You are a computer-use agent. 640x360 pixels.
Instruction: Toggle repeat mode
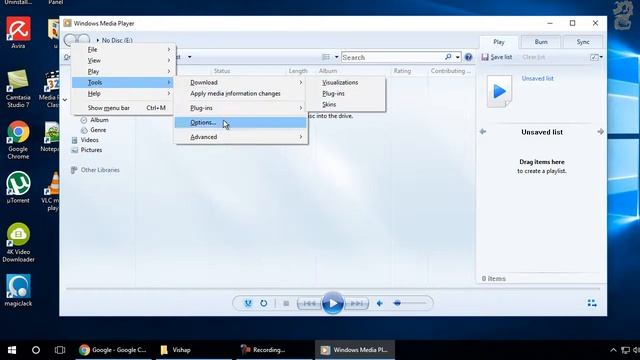coord(264,303)
